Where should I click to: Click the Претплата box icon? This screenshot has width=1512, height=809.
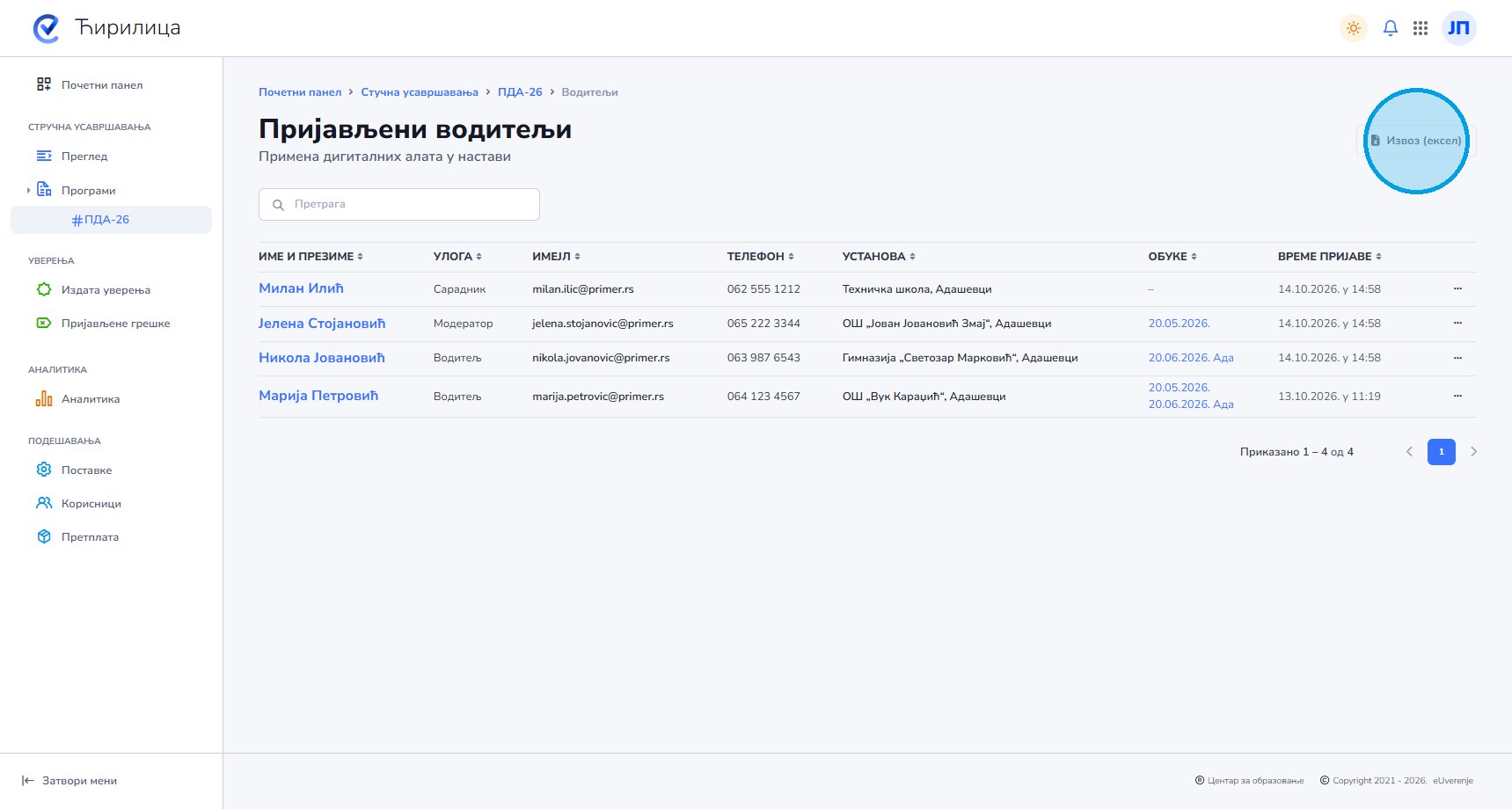click(x=44, y=536)
